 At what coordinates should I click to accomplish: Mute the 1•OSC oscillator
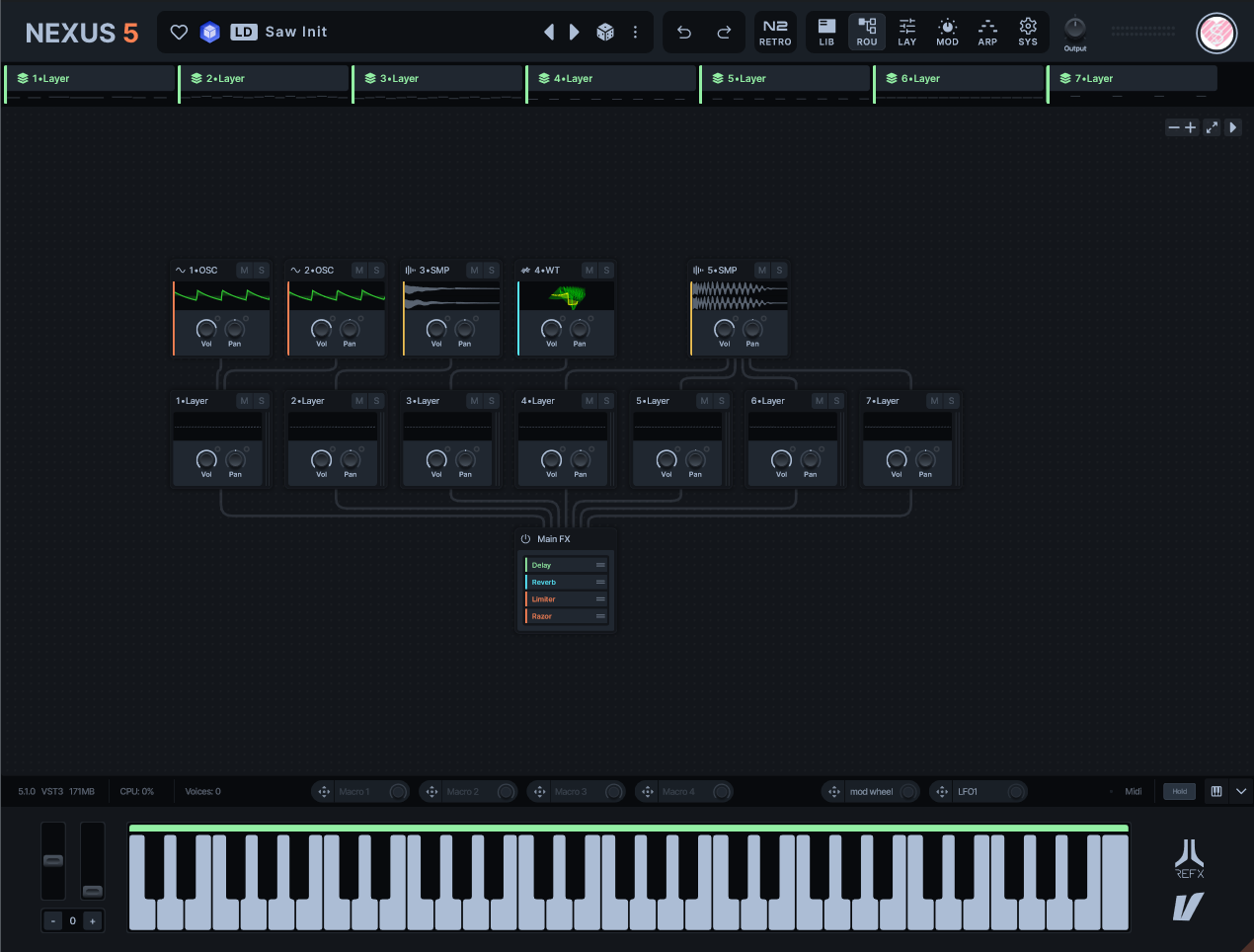244,271
